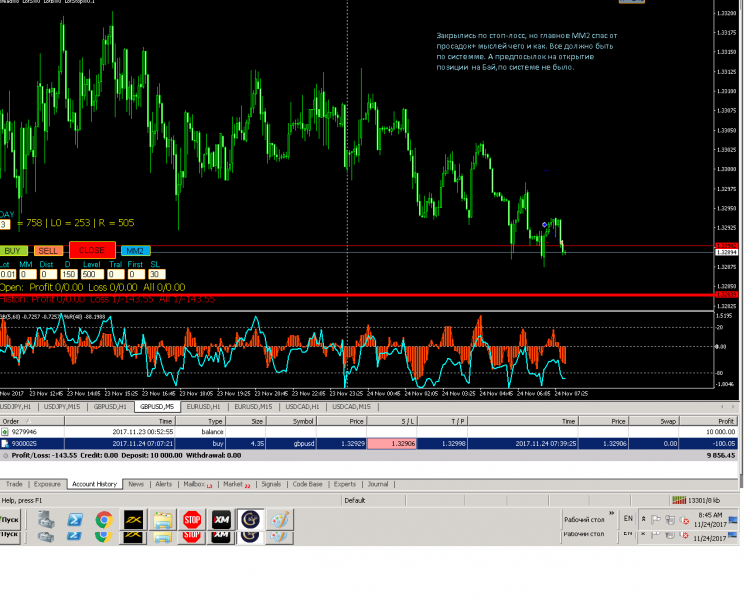Click the Default profile in status bar
This screenshot has width=750, height=600.
pyautogui.click(x=355, y=500)
